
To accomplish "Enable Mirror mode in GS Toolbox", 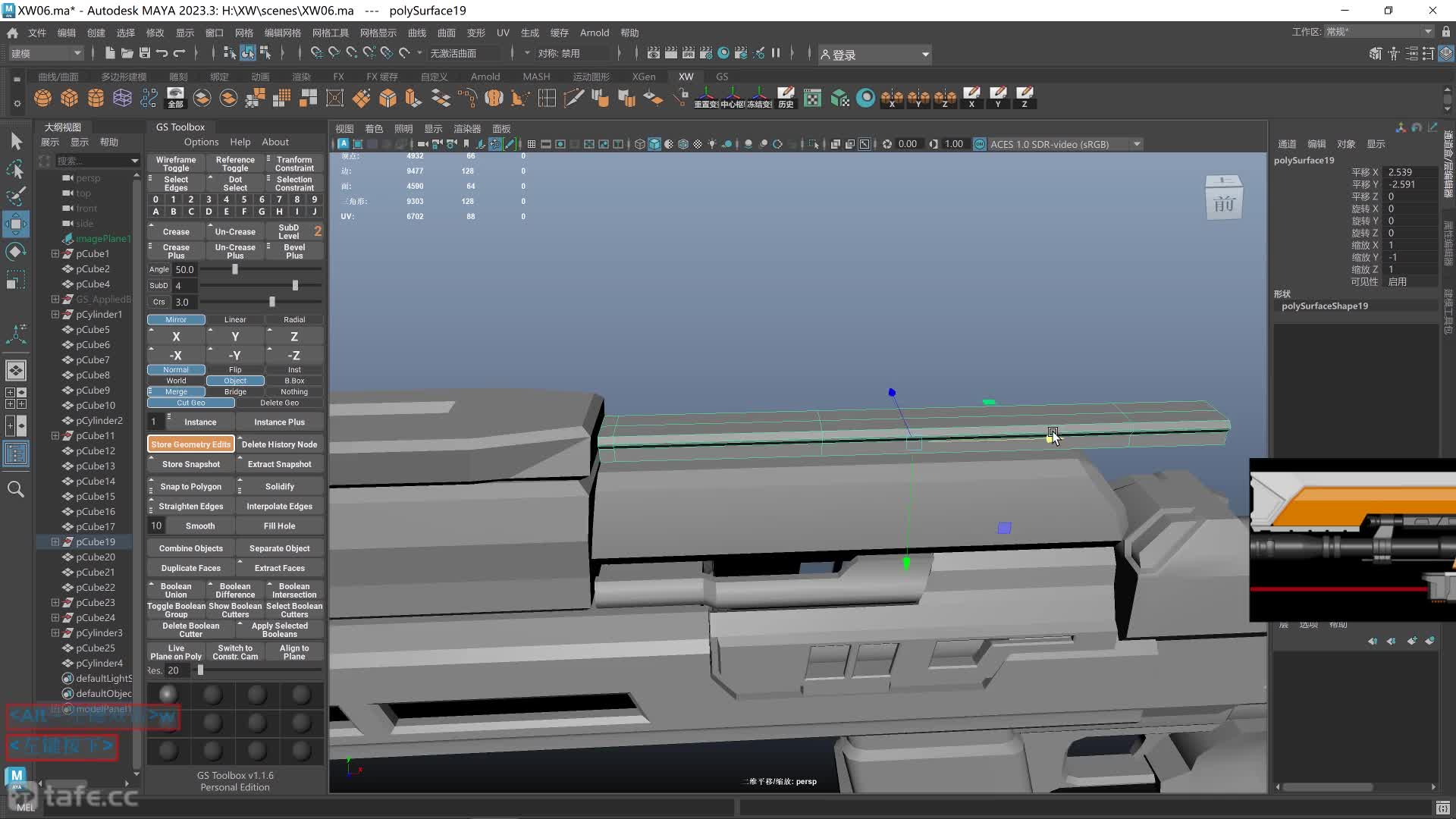I will click(x=176, y=319).
